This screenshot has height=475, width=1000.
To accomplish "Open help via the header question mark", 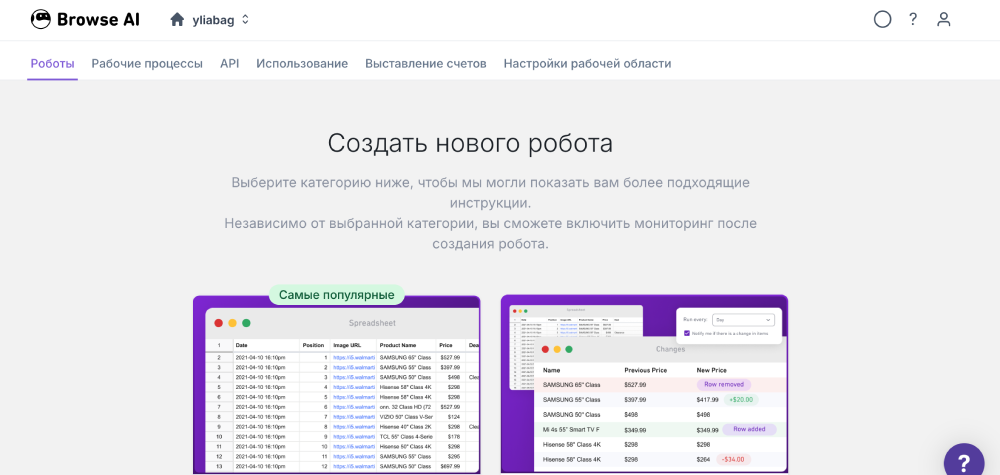I will pyautogui.click(x=913, y=20).
